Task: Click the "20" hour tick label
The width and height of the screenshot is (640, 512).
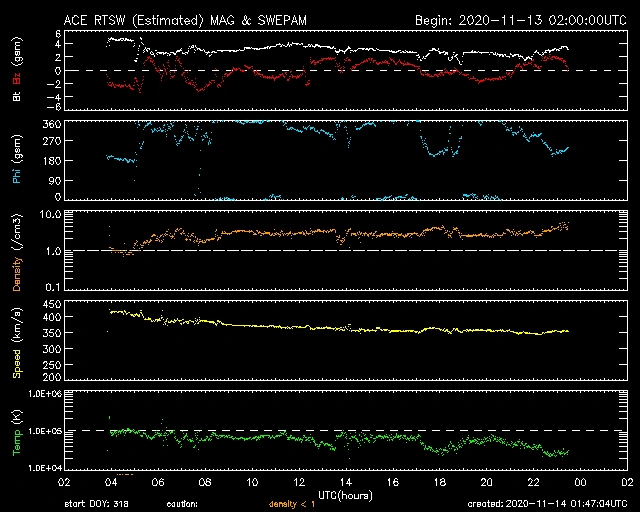Action: point(487,482)
